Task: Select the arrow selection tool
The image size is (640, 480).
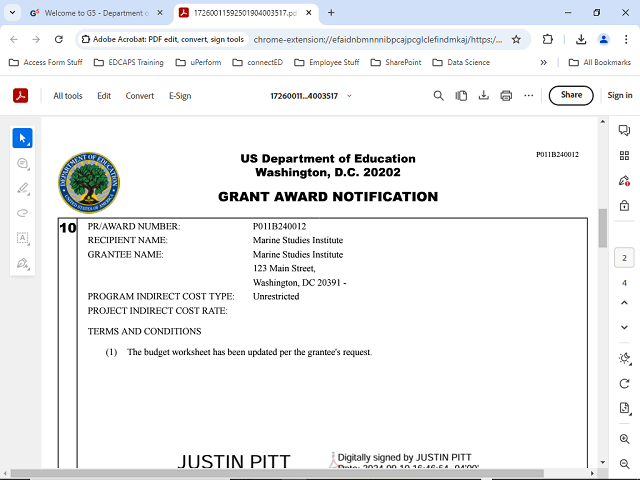Action: pyautogui.click(x=22, y=138)
